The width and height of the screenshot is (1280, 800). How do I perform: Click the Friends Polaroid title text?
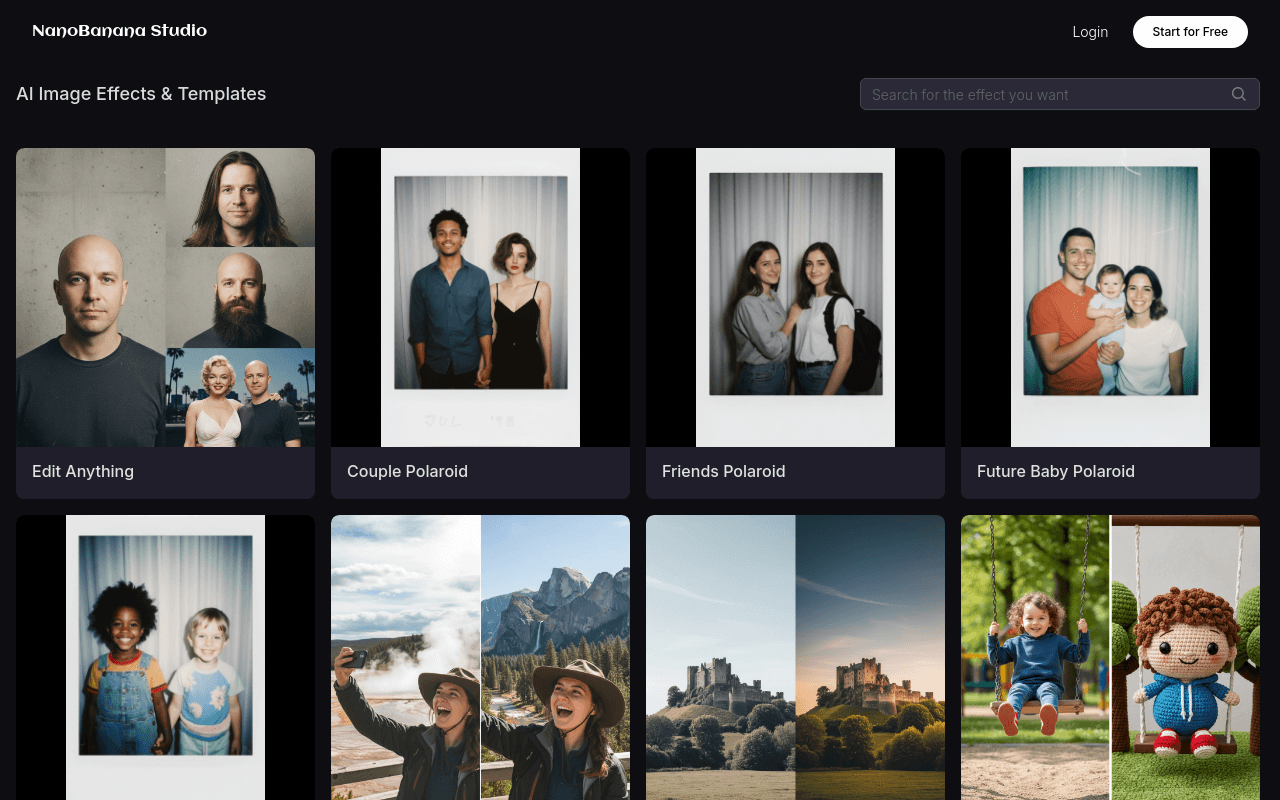coord(723,471)
